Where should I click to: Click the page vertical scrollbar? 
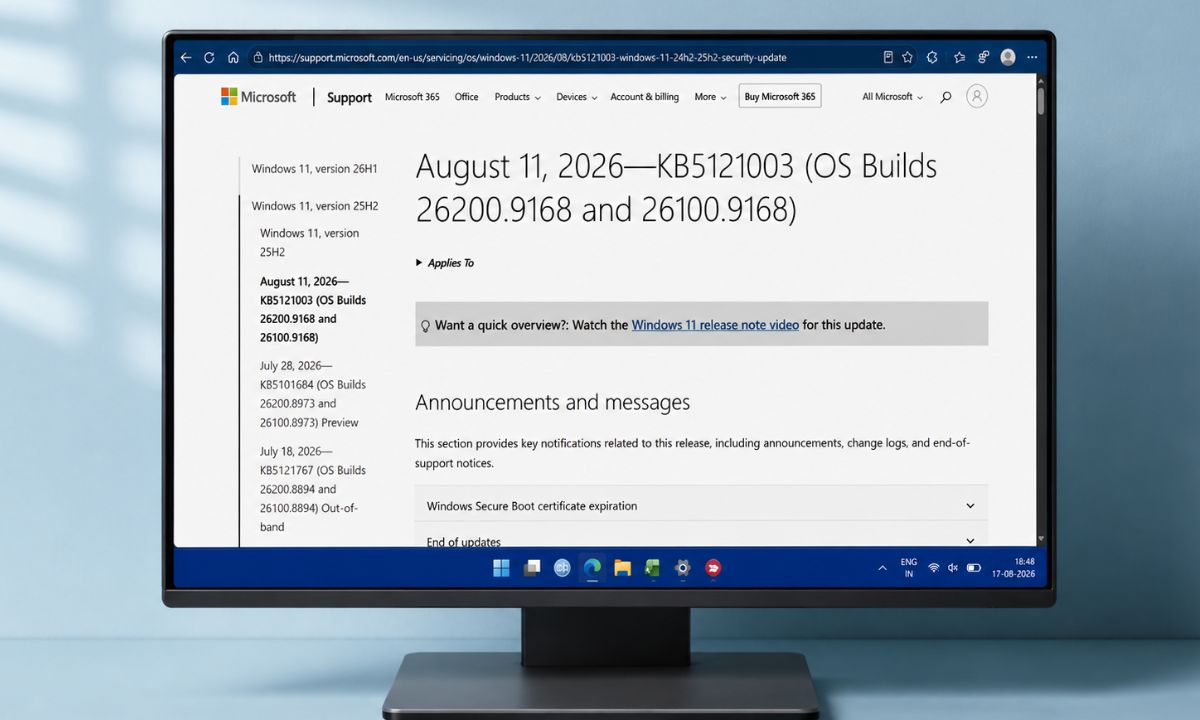[1041, 100]
